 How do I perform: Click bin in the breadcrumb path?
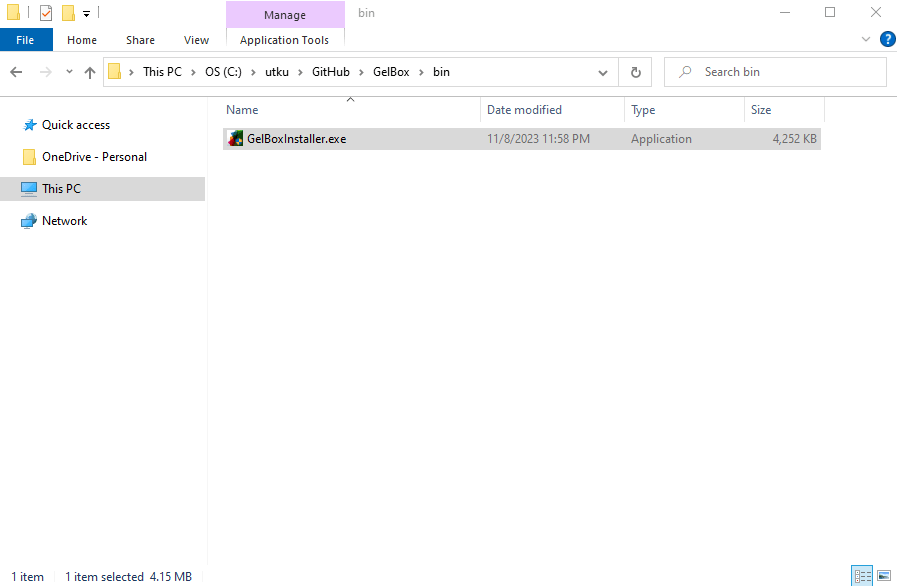coord(441,72)
